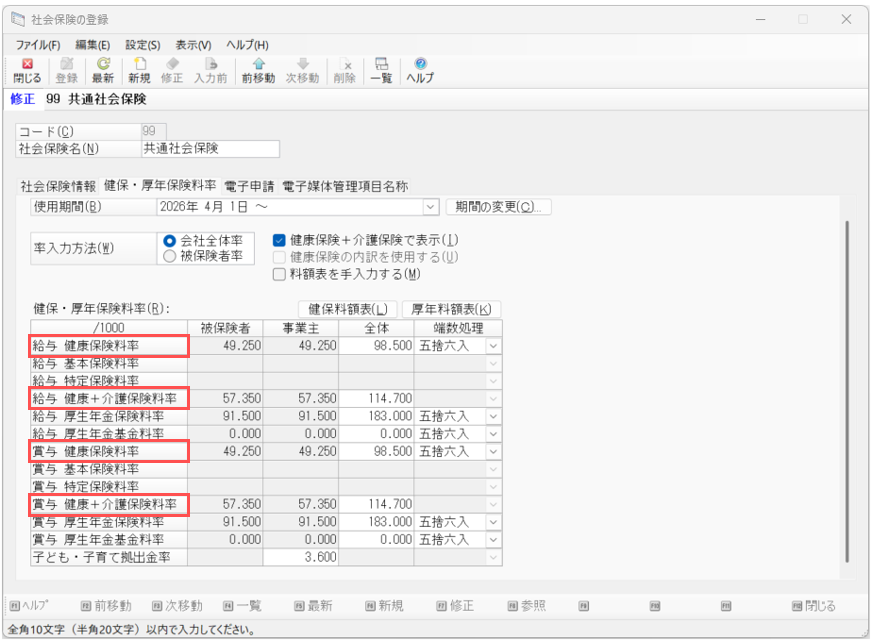Screen dimensions: 873x642
Task: Click the vertical scrollbar on the right
Action: tap(847, 390)
